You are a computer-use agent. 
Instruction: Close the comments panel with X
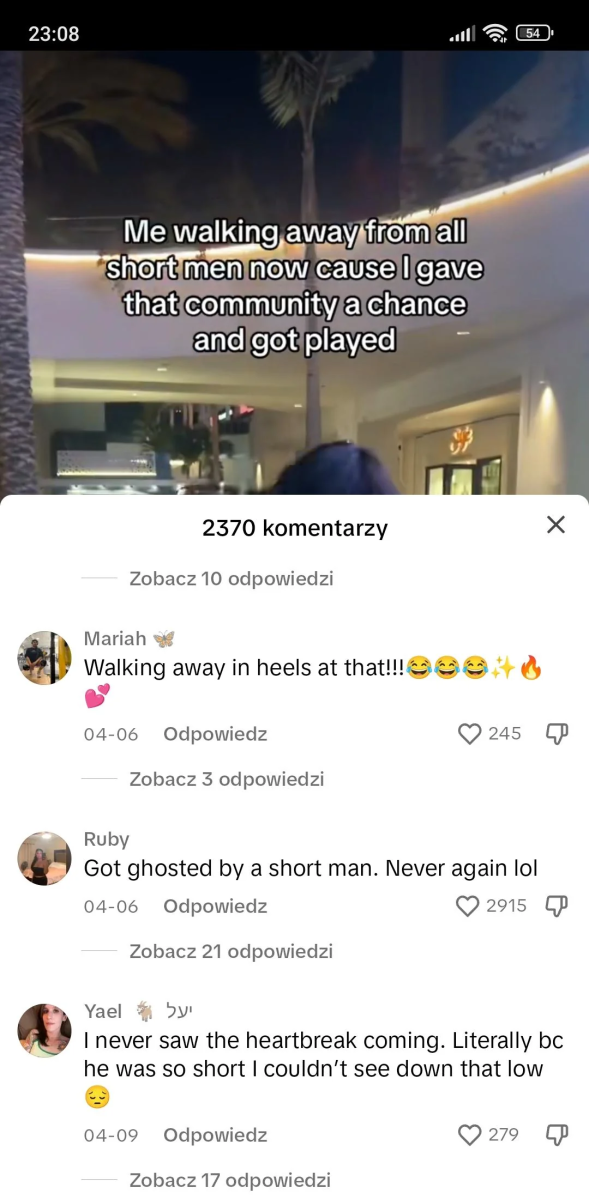[x=556, y=524]
